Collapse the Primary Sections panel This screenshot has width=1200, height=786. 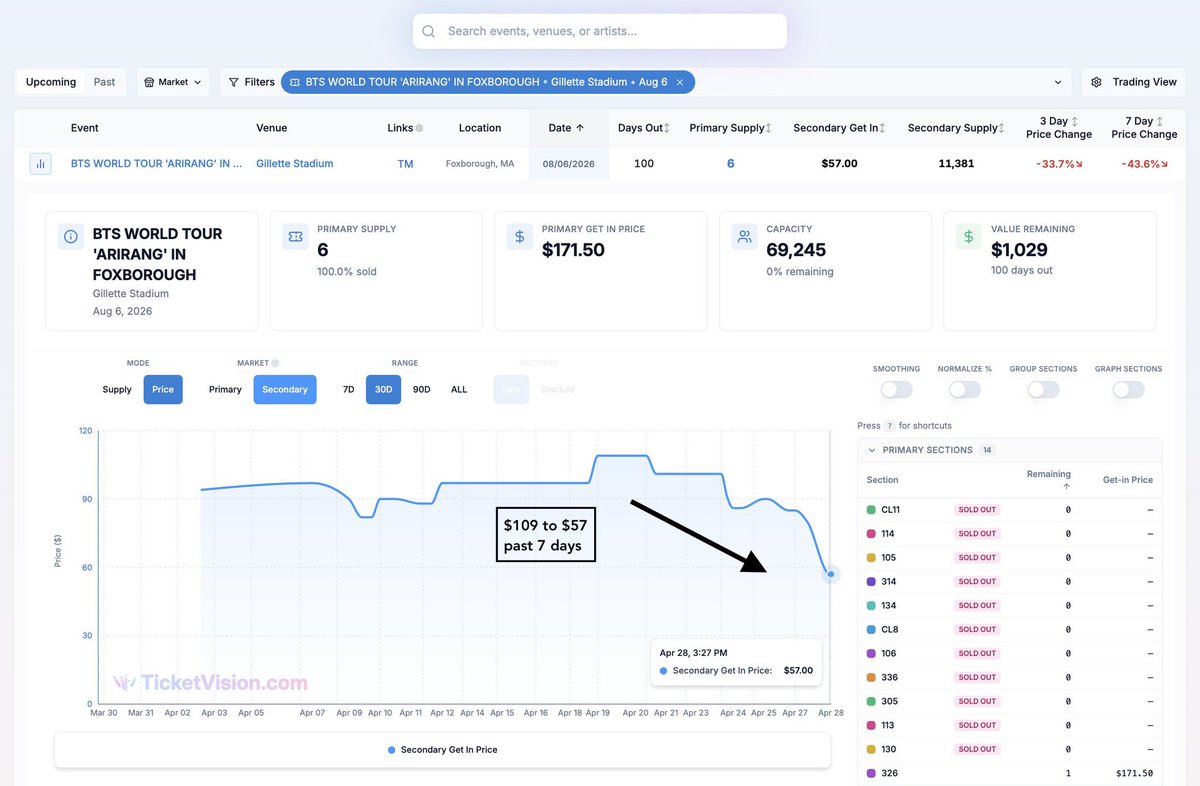871,450
